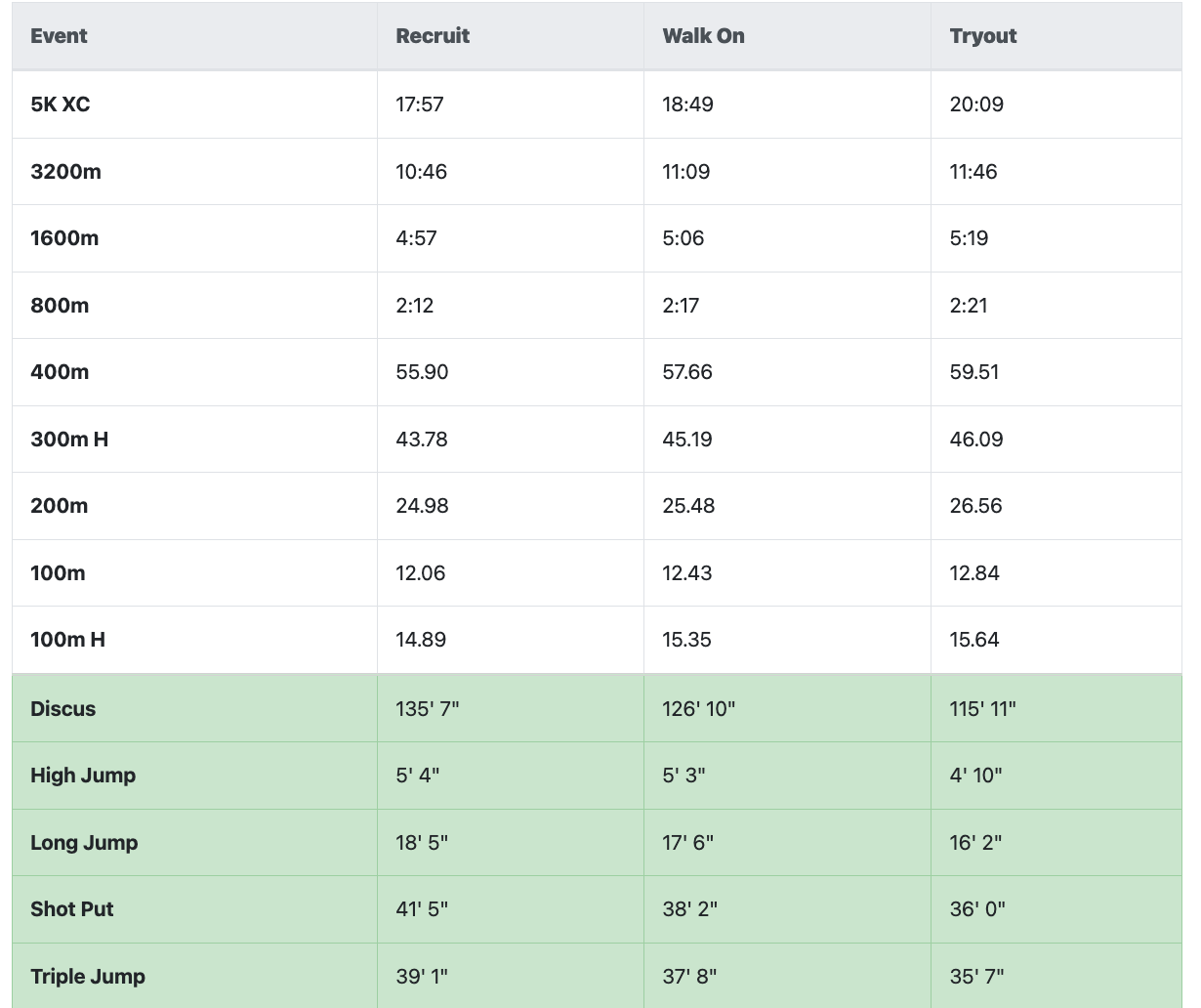Click the 1600m tryout time 5:19

point(969,238)
